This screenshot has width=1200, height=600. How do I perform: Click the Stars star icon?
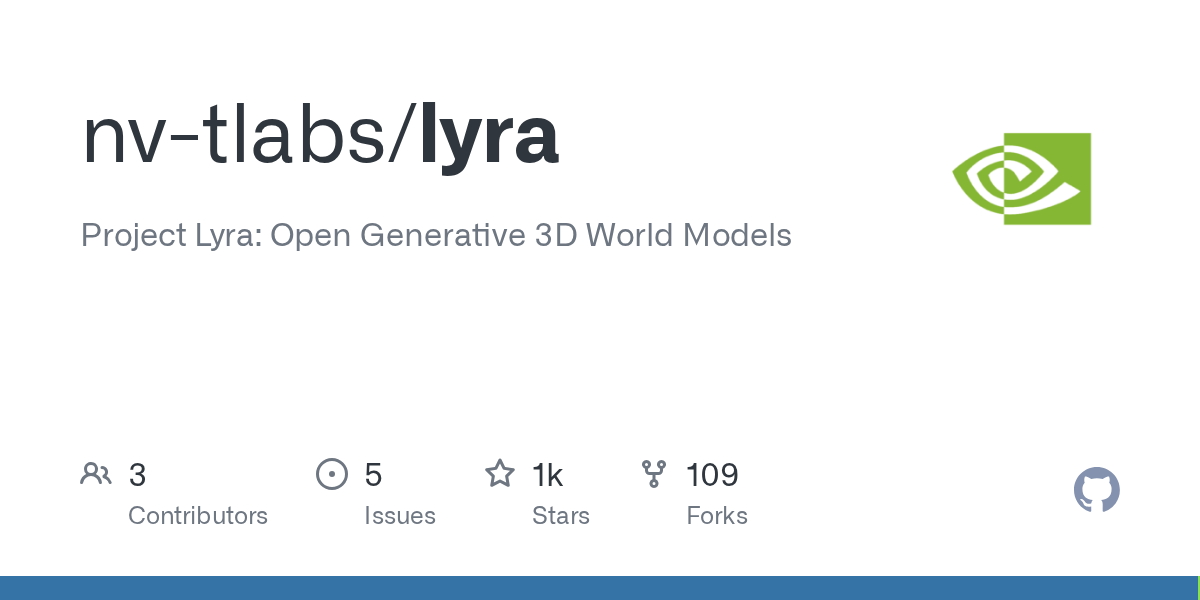[499, 474]
